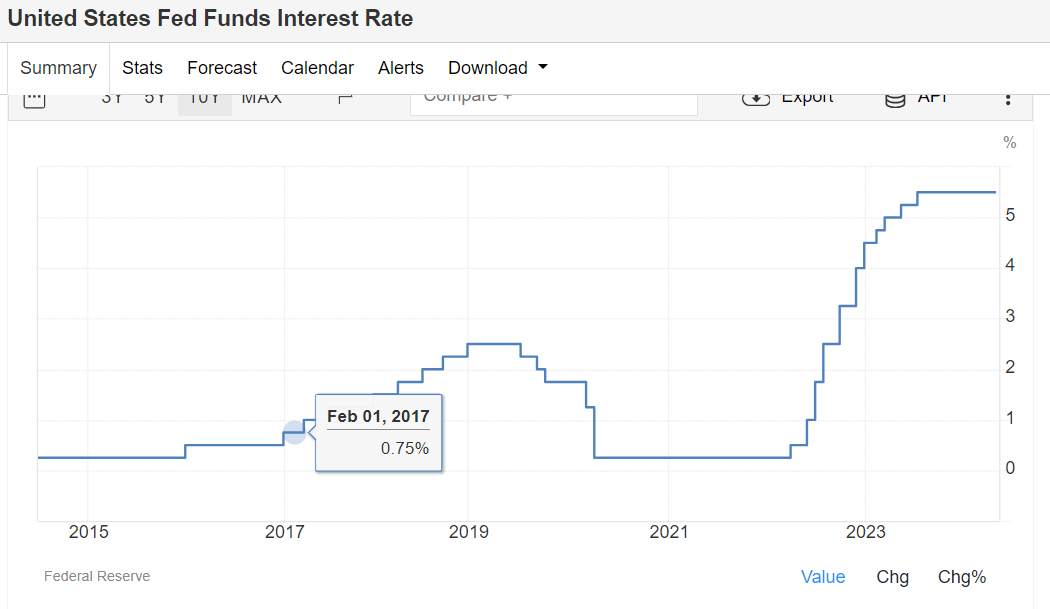Open the three-dot chart options menu
1050x609 pixels.
[x=1008, y=99]
